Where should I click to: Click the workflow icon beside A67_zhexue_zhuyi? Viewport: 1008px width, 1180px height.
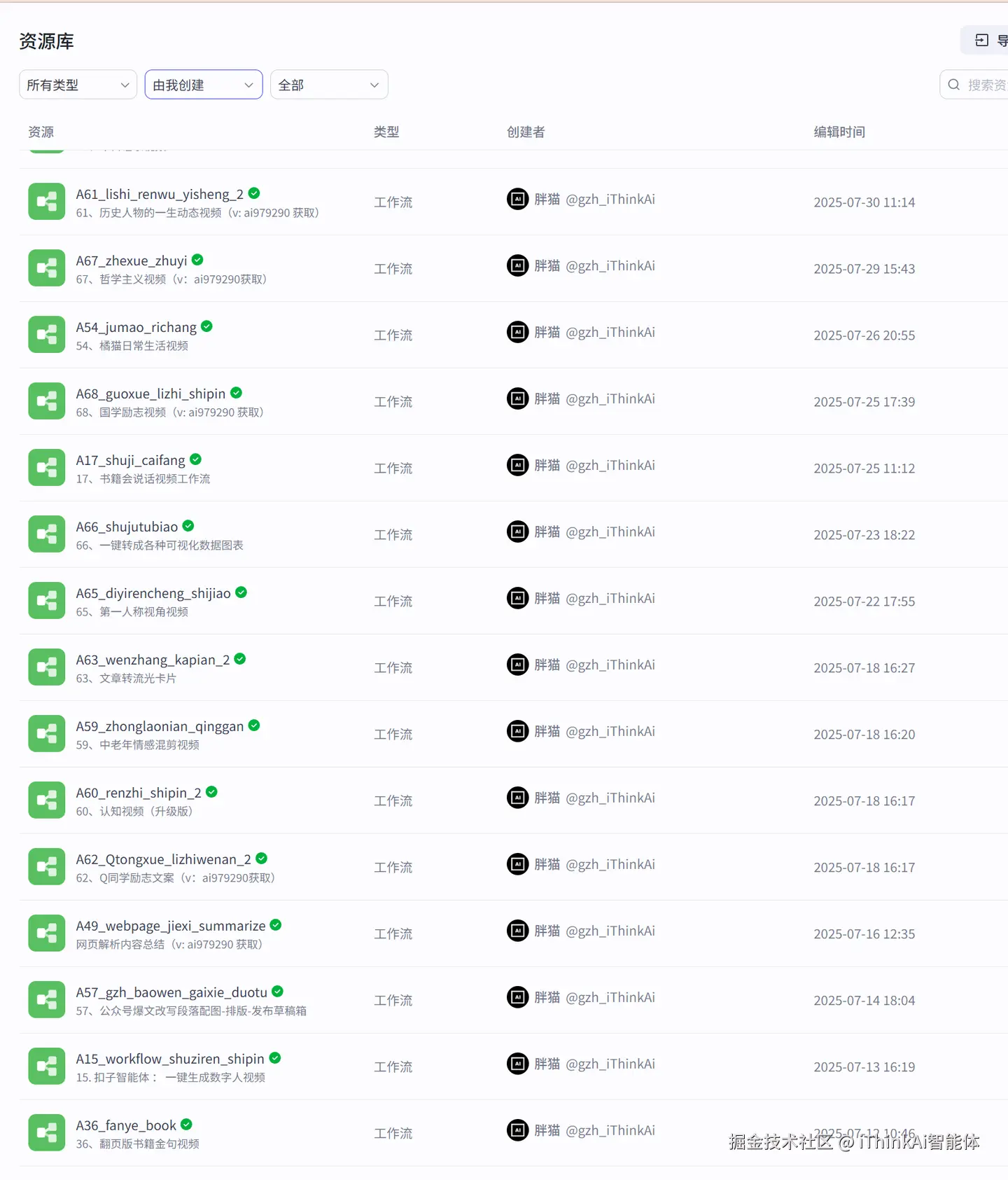tap(46, 268)
